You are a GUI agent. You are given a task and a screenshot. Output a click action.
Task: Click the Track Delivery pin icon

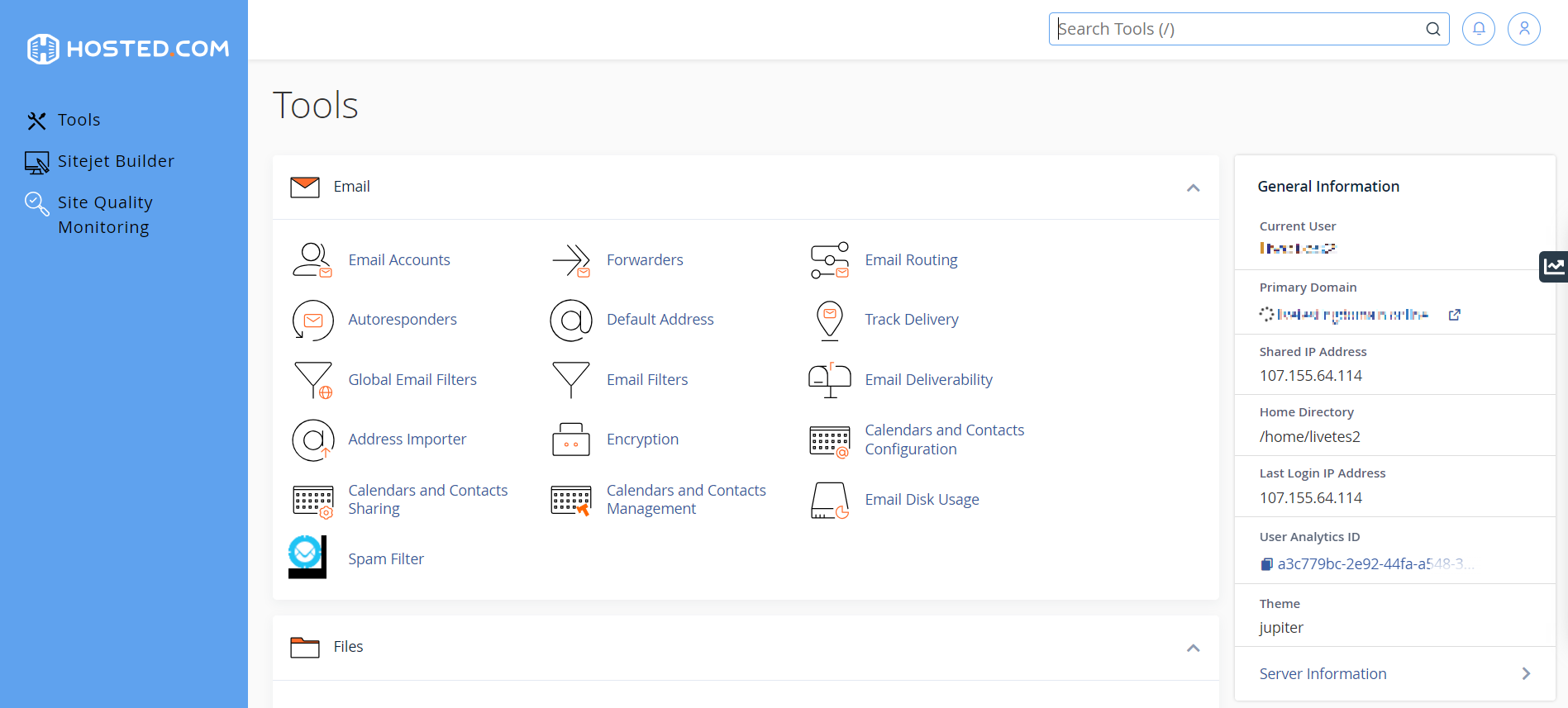[x=830, y=321]
